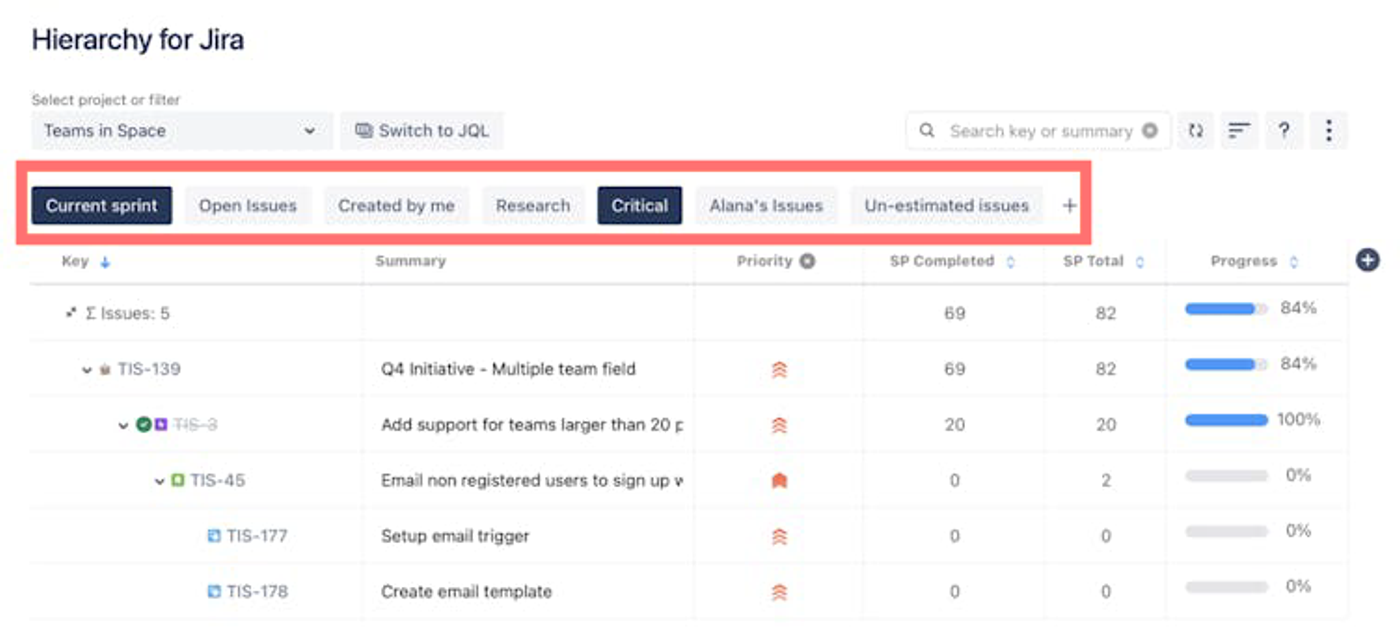Toggle the Open Issues quick filter

tap(248, 206)
